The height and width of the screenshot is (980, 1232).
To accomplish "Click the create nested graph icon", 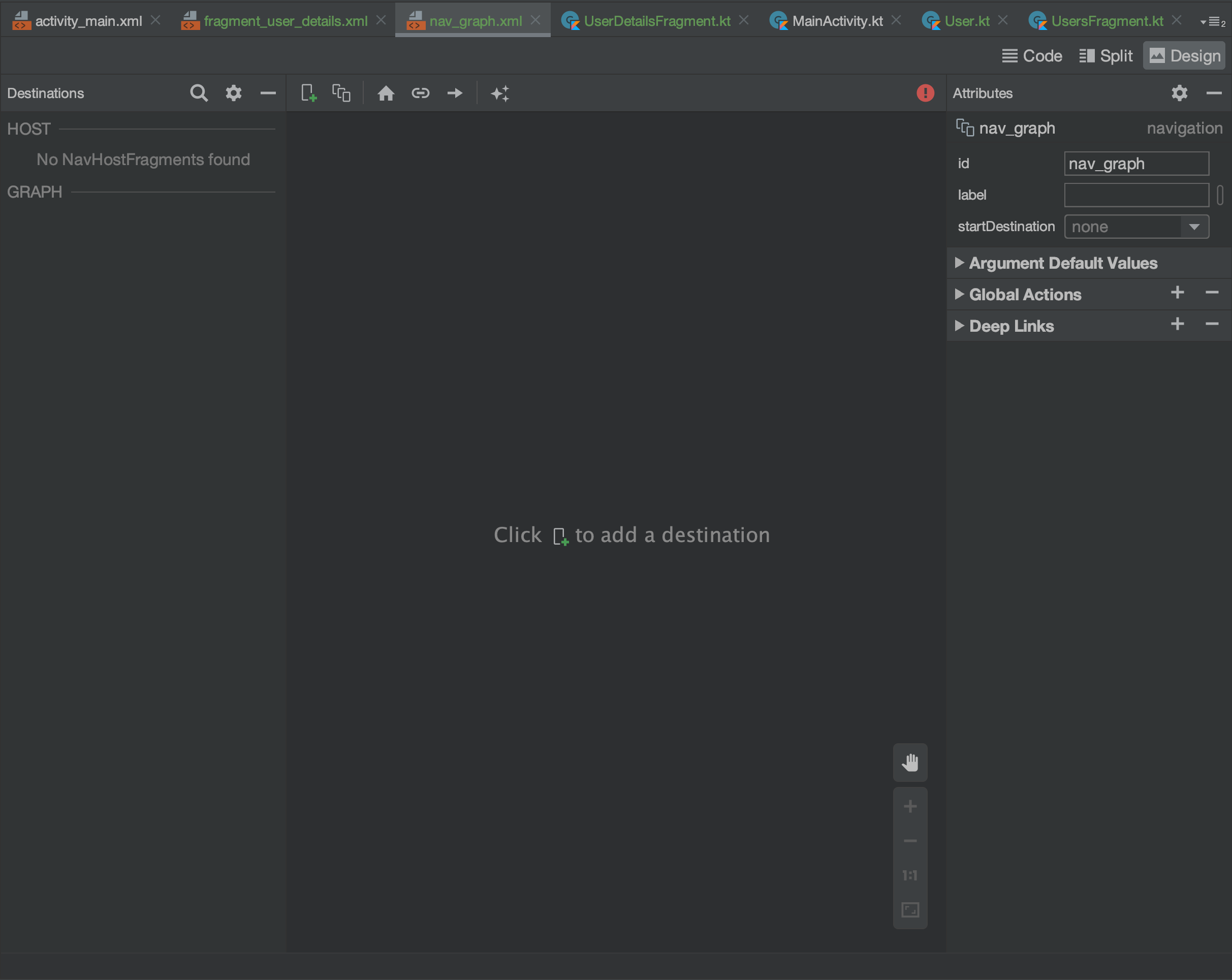I will [x=341, y=93].
